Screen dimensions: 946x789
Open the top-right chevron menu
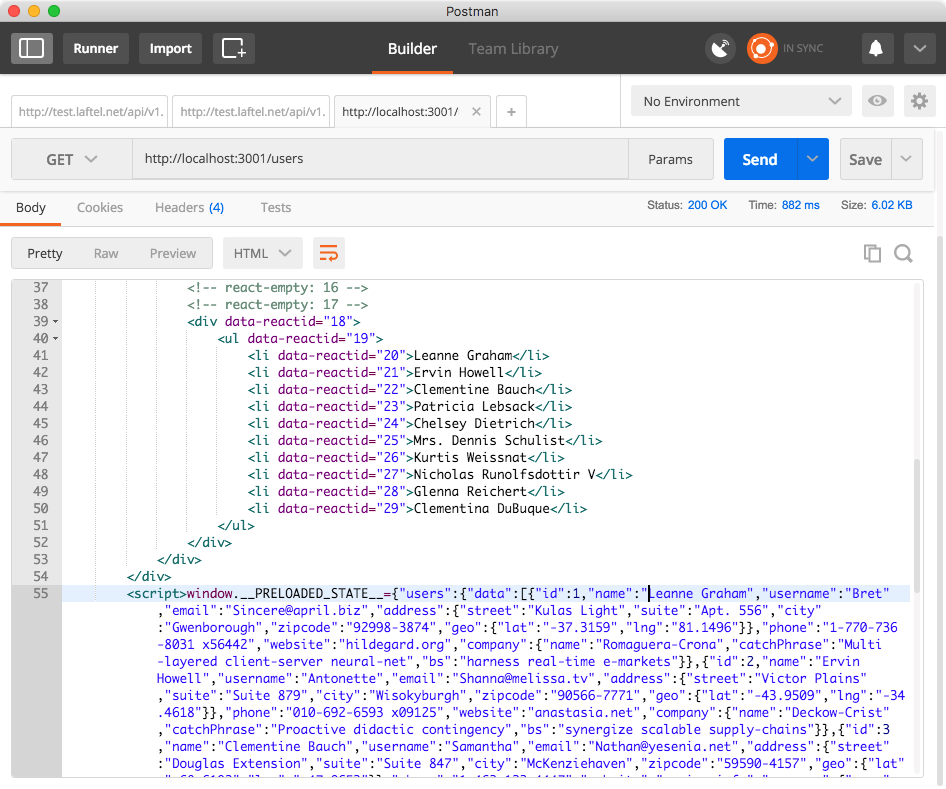click(919, 48)
